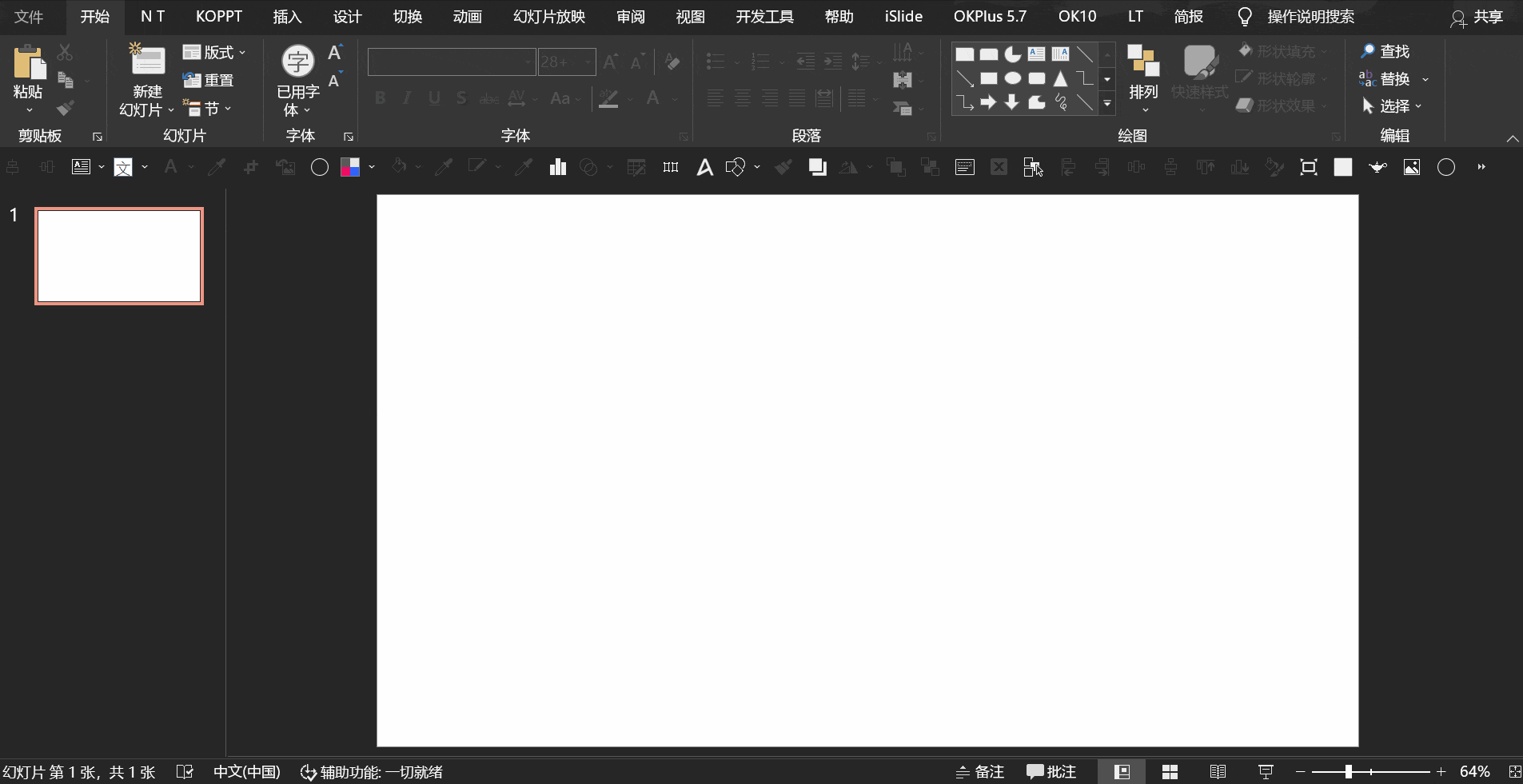Open the File (文件) menu
The image size is (1523, 784).
[29, 17]
